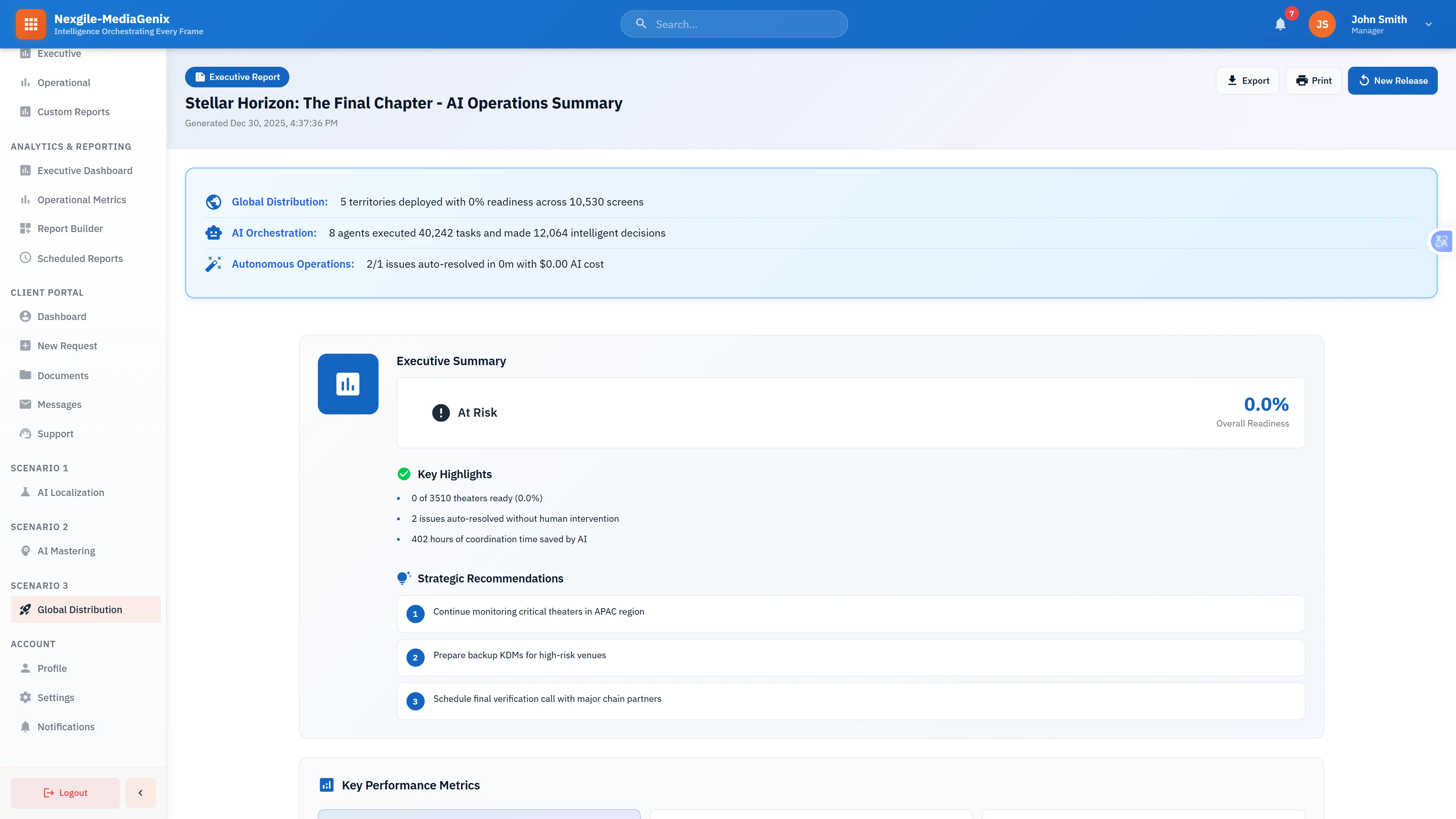Expand the Notifications item chevron
The height and width of the screenshot is (819, 1456).
[146, 726]
